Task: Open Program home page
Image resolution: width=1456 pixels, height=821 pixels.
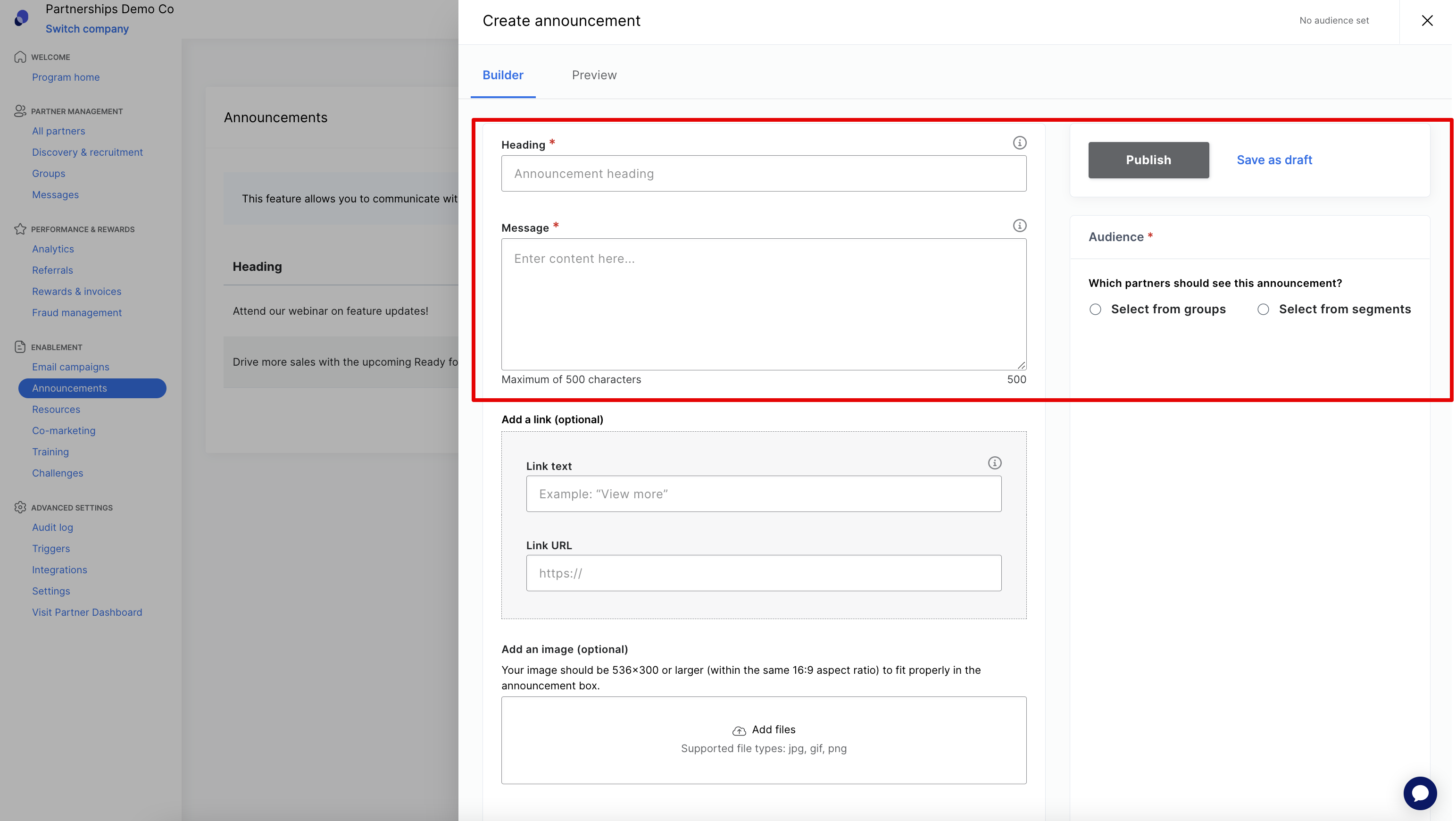Action: [66, 77]
